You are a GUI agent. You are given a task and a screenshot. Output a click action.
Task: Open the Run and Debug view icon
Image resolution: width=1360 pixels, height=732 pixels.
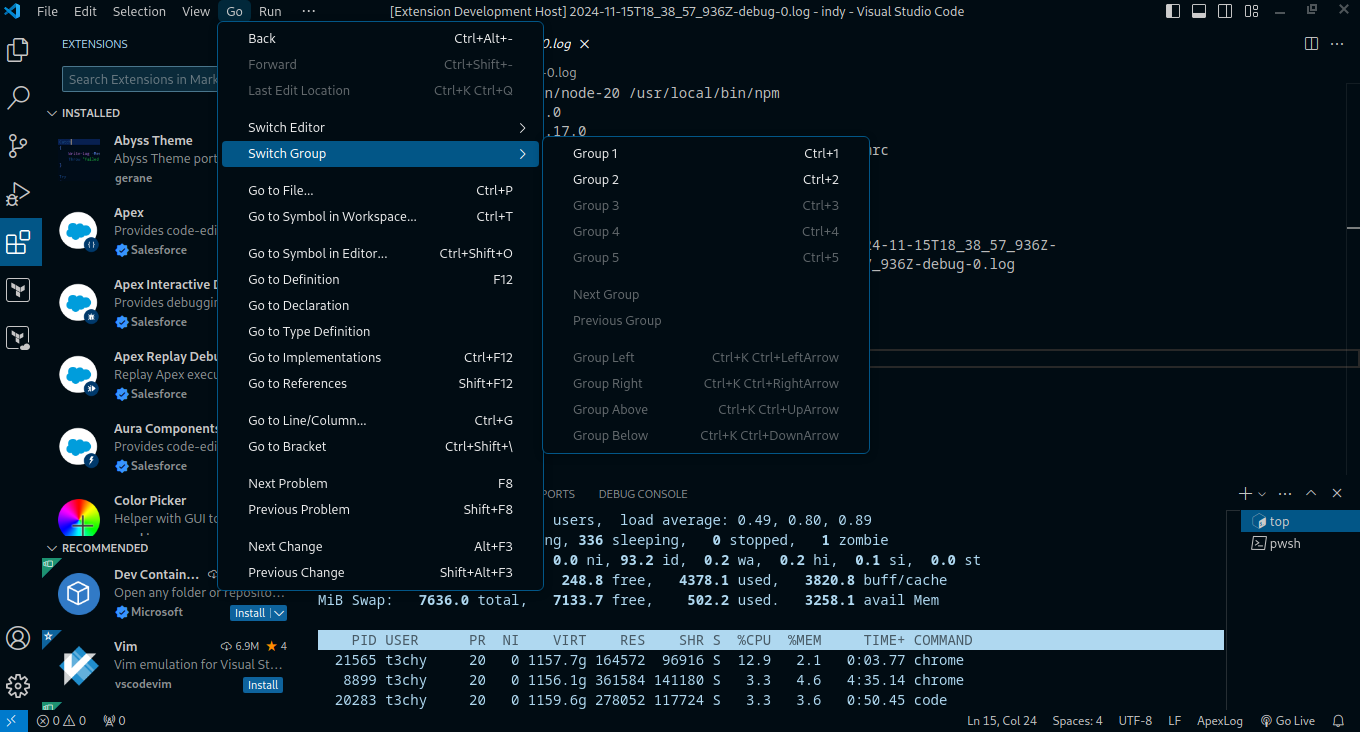point(18,194)
